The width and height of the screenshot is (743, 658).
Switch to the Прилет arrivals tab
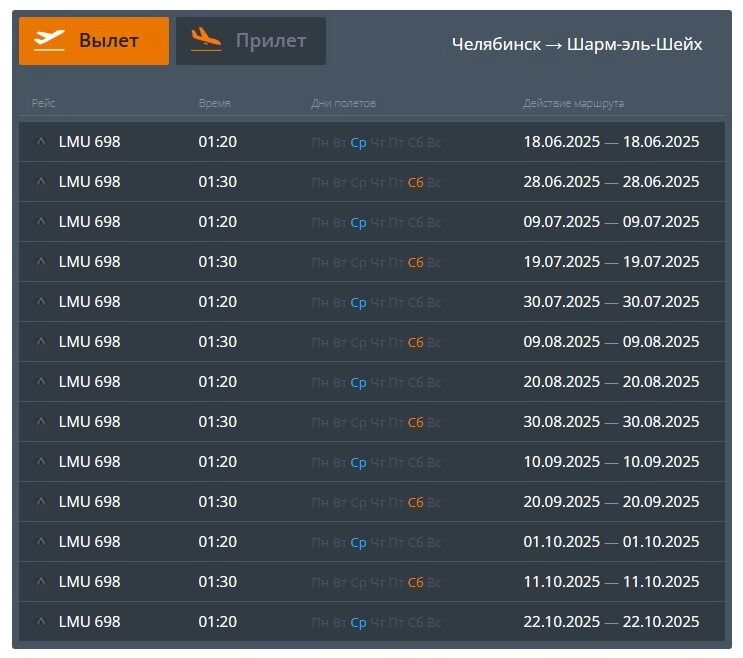[x=251, y=41]
